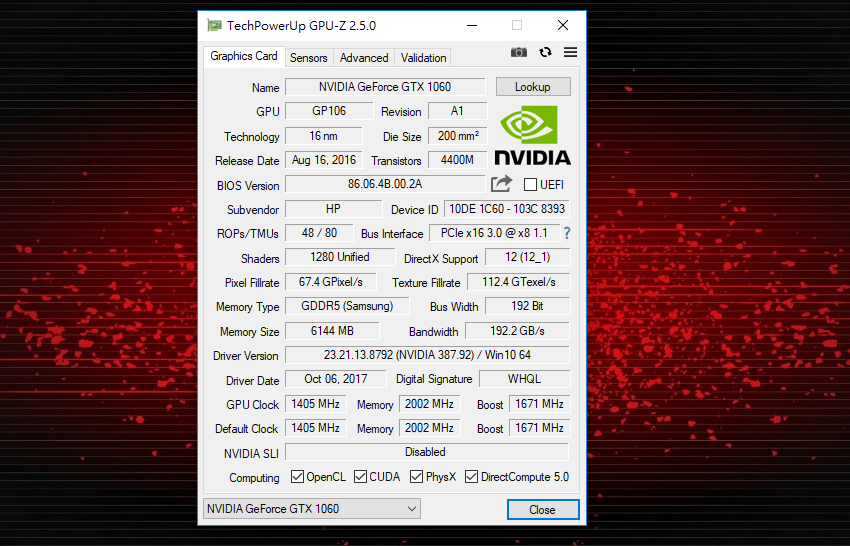This screenshot has width=850, height=546.
Task: Click the Pixel Fillrate 67.4 GPixel/s
Action: pos(331,282)
